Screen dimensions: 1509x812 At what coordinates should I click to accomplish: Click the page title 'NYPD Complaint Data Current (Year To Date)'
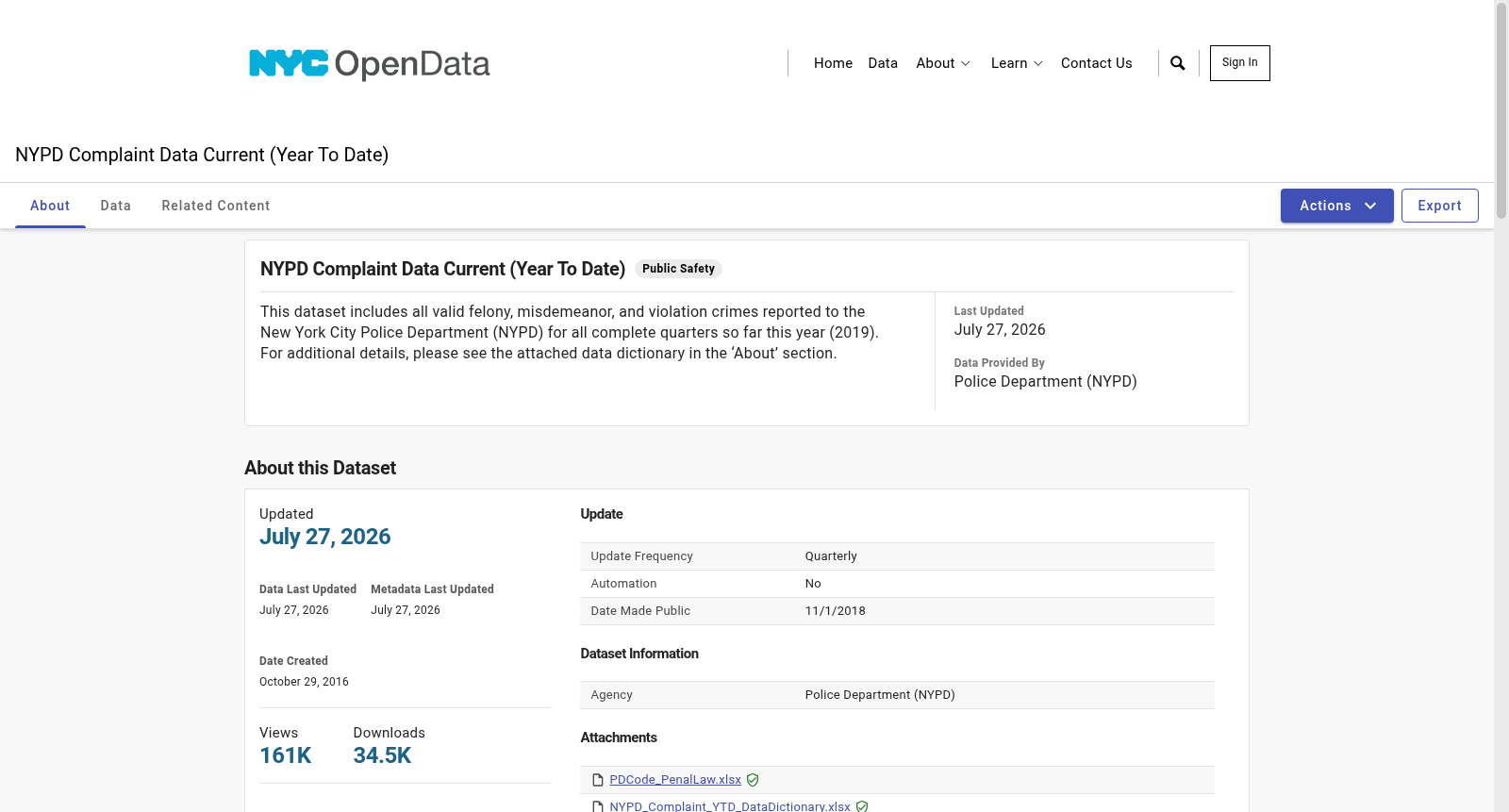(x=202, y=155)
